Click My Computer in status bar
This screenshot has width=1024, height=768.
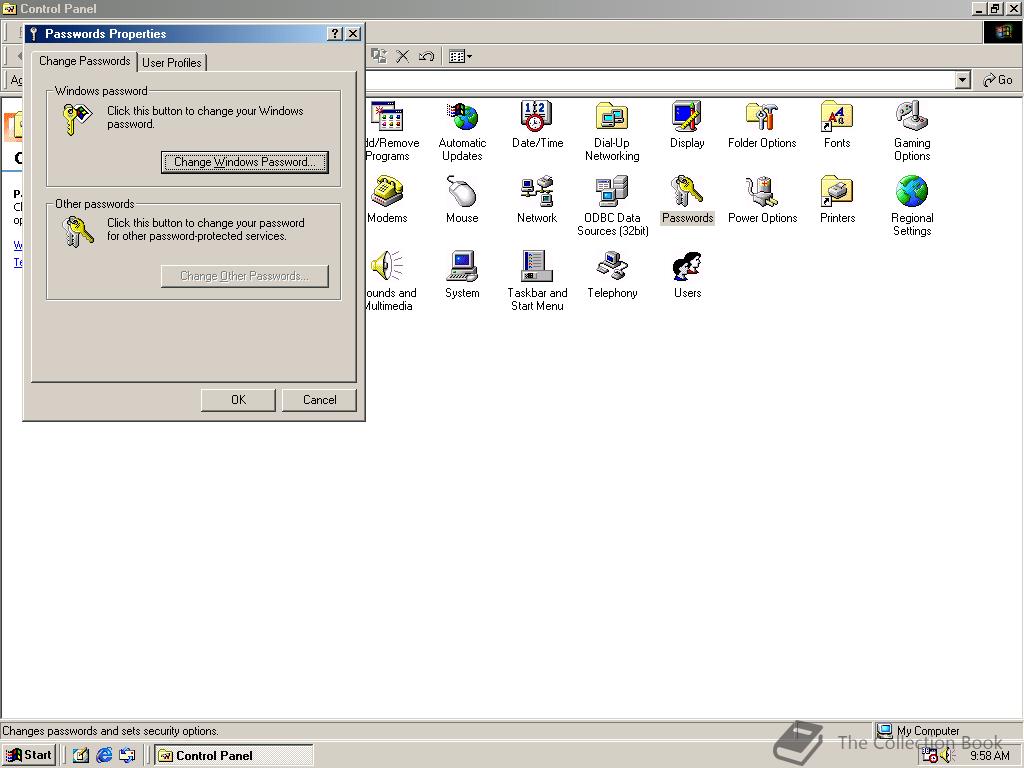(918, 731)
